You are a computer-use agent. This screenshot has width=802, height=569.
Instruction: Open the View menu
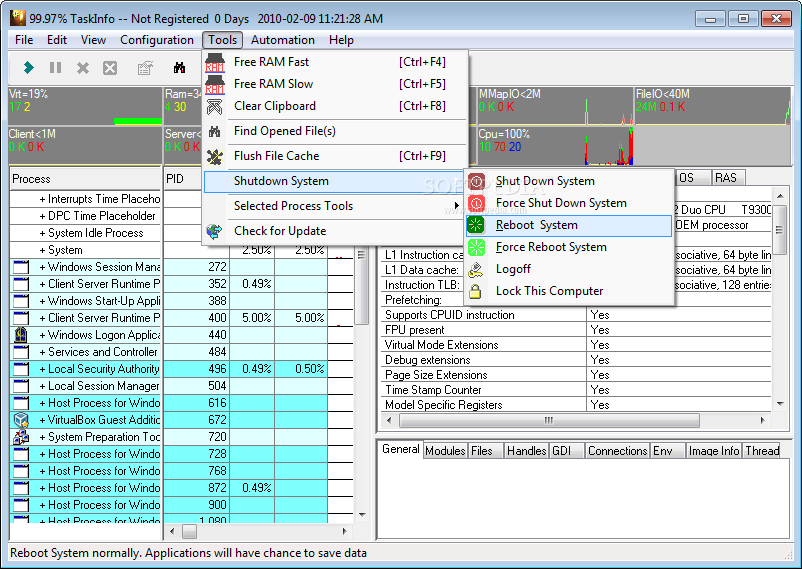click(x=93, y=40)
